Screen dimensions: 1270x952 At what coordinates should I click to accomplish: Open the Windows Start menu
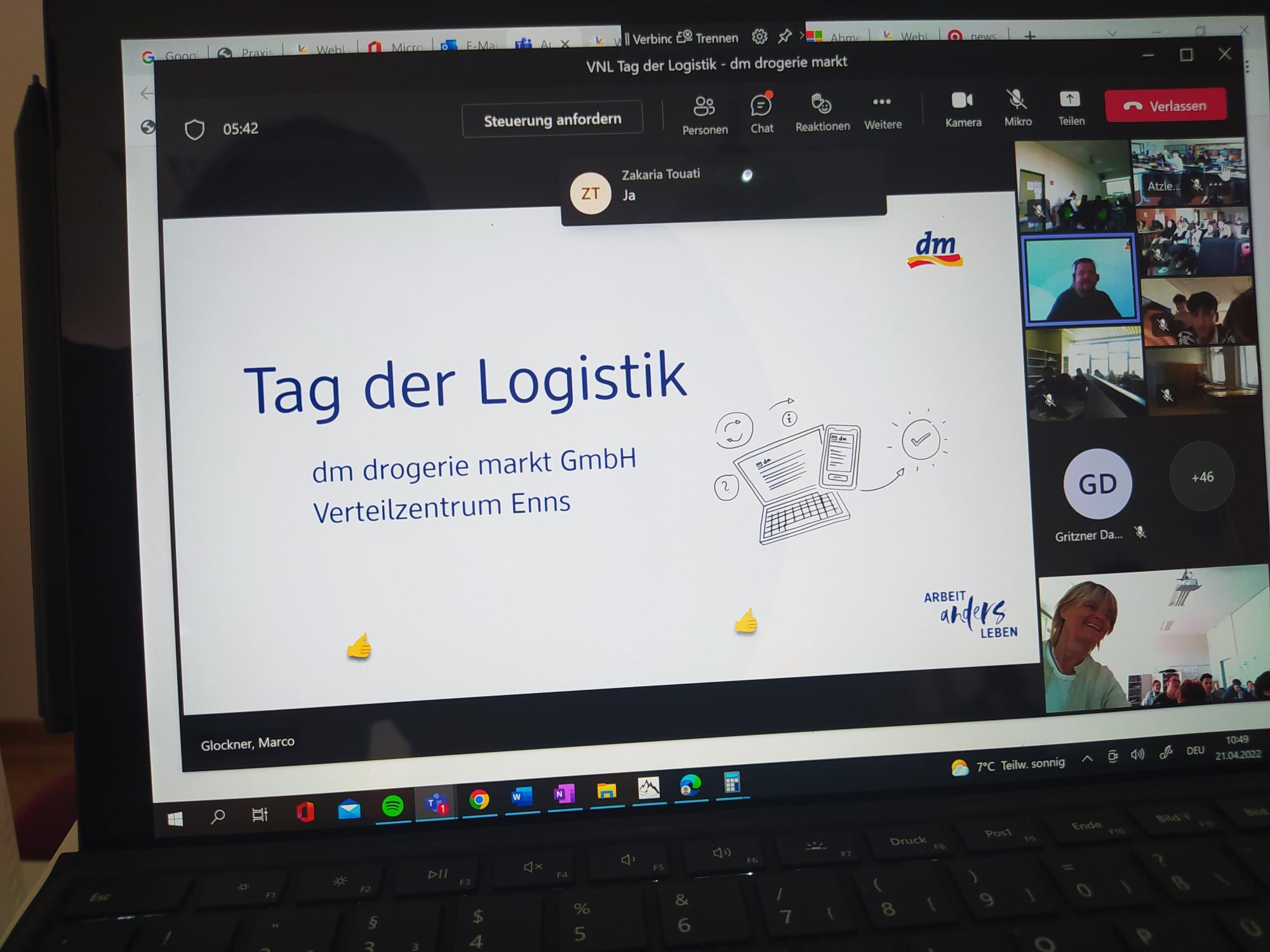click(175, 818)
